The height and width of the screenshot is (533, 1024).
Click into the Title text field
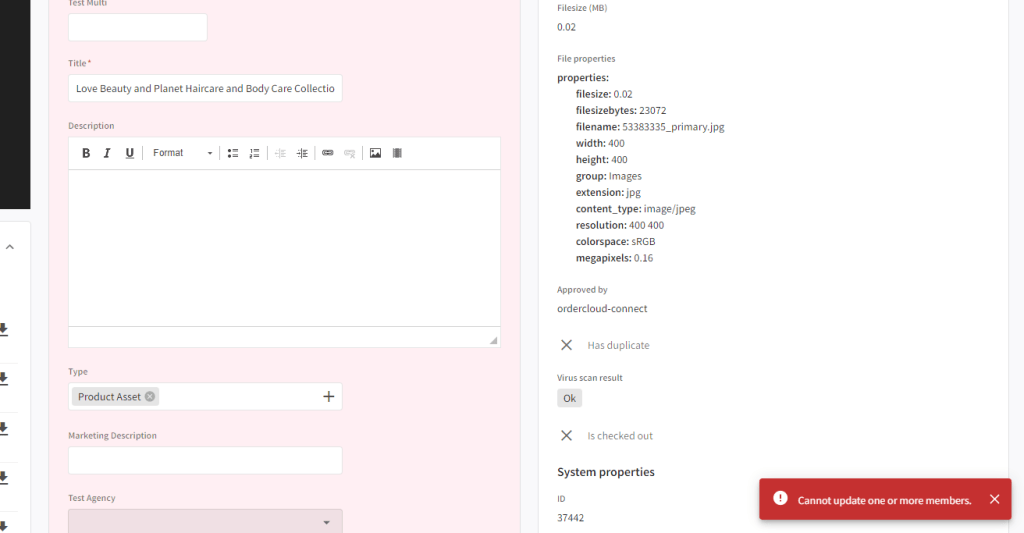pos(205,88)
